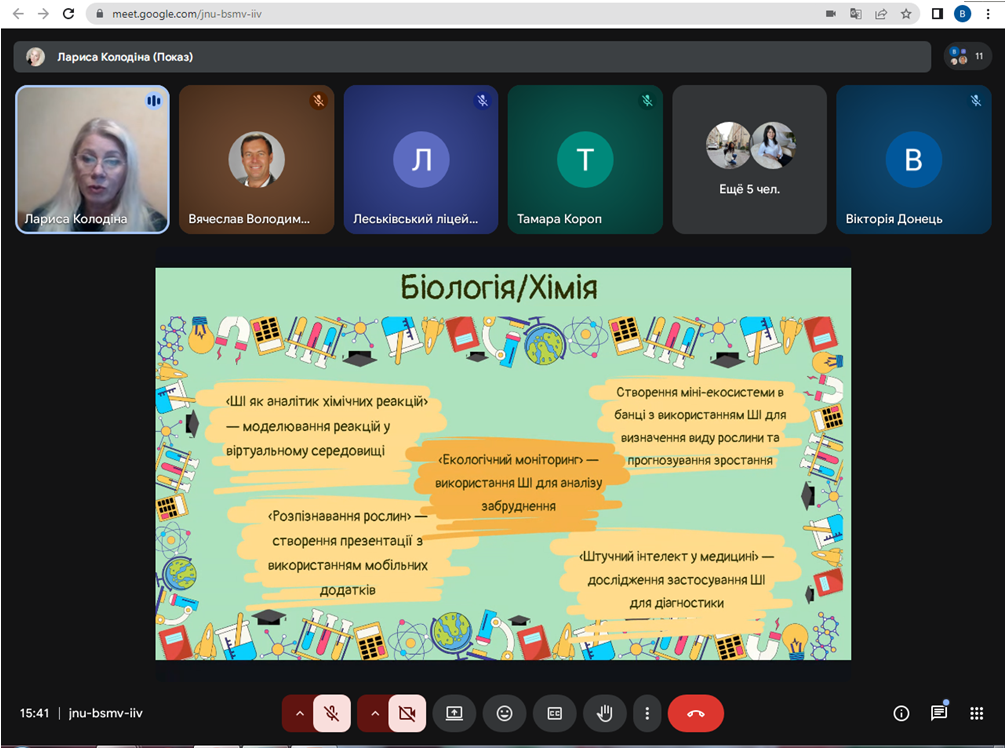
Task: Click the present screen icon
Action: click(x=454, y=713)
